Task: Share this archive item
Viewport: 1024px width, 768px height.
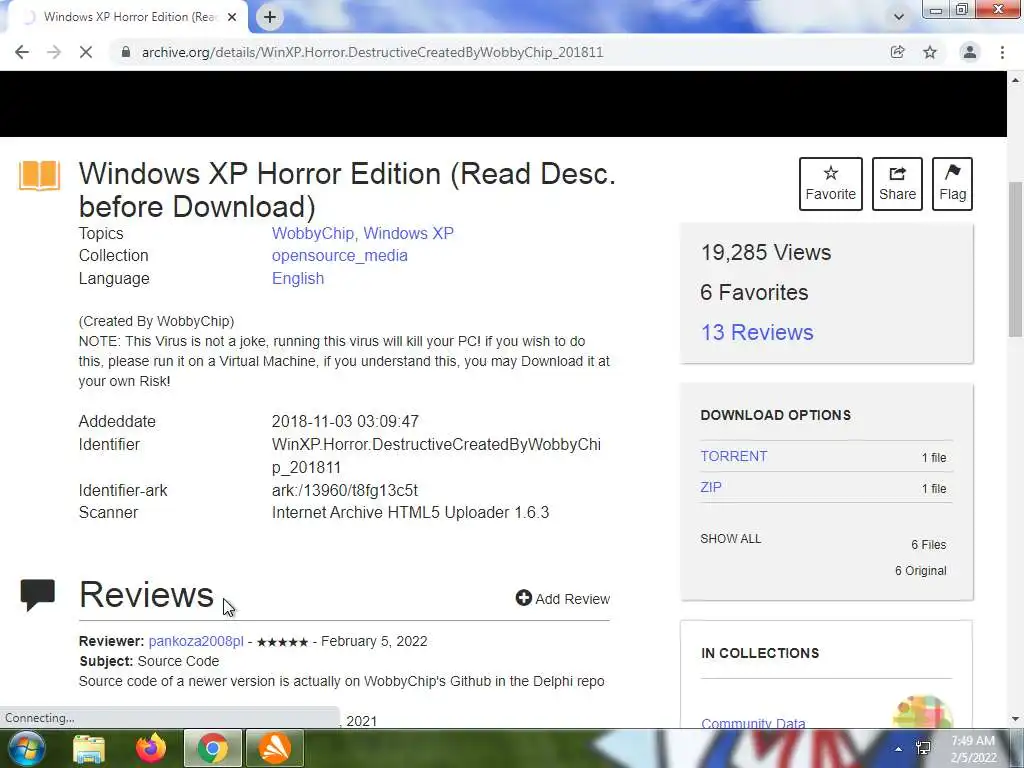Action: tap(897, 184)
